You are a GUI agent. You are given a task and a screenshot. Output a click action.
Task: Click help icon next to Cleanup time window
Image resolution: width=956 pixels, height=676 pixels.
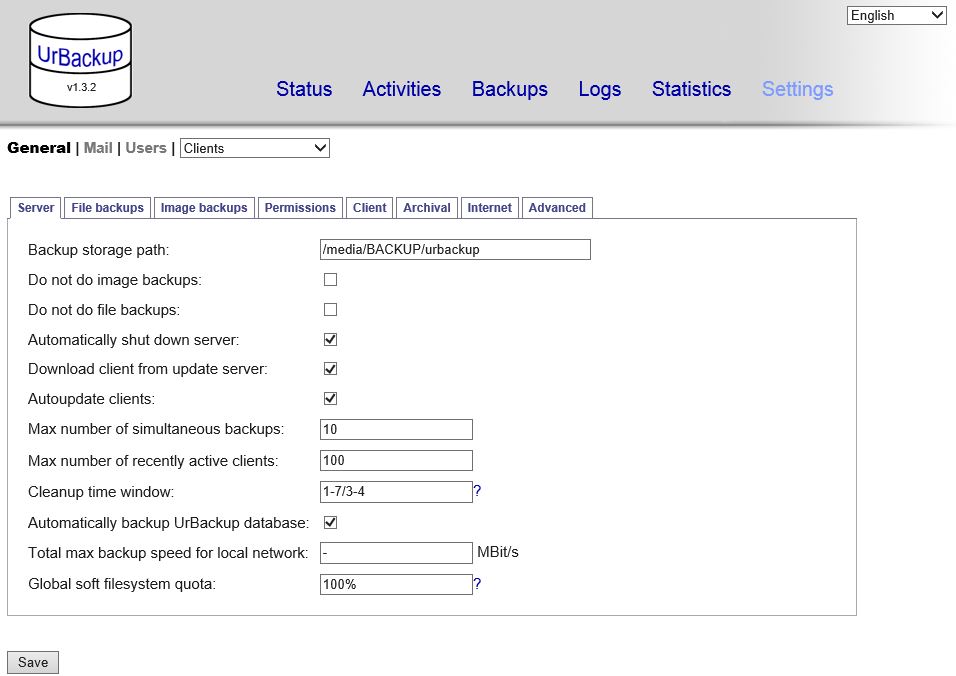tap(478, 491)
